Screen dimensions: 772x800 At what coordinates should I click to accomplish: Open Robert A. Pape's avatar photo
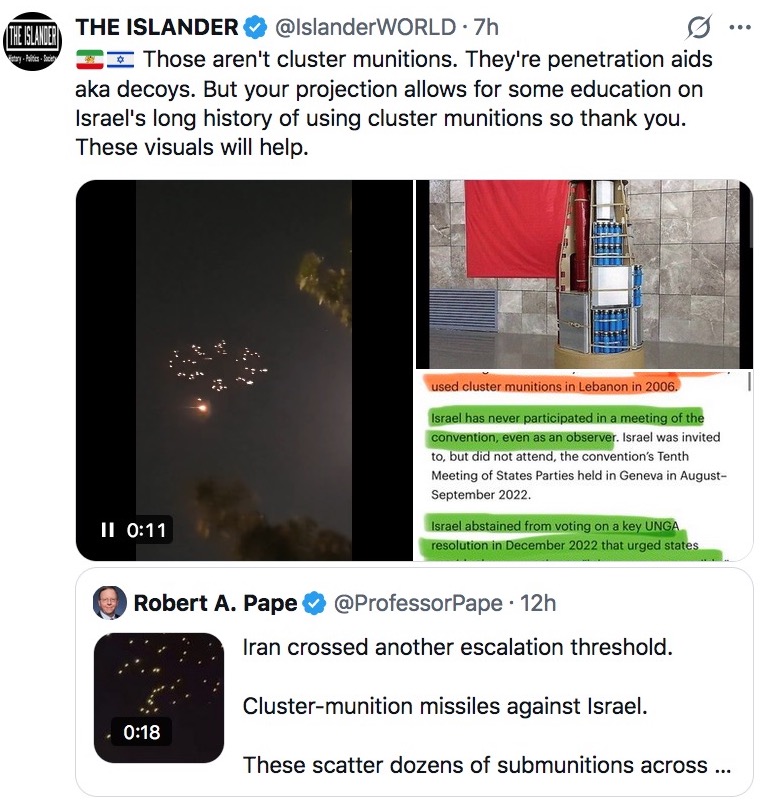[x=109, y=603]
